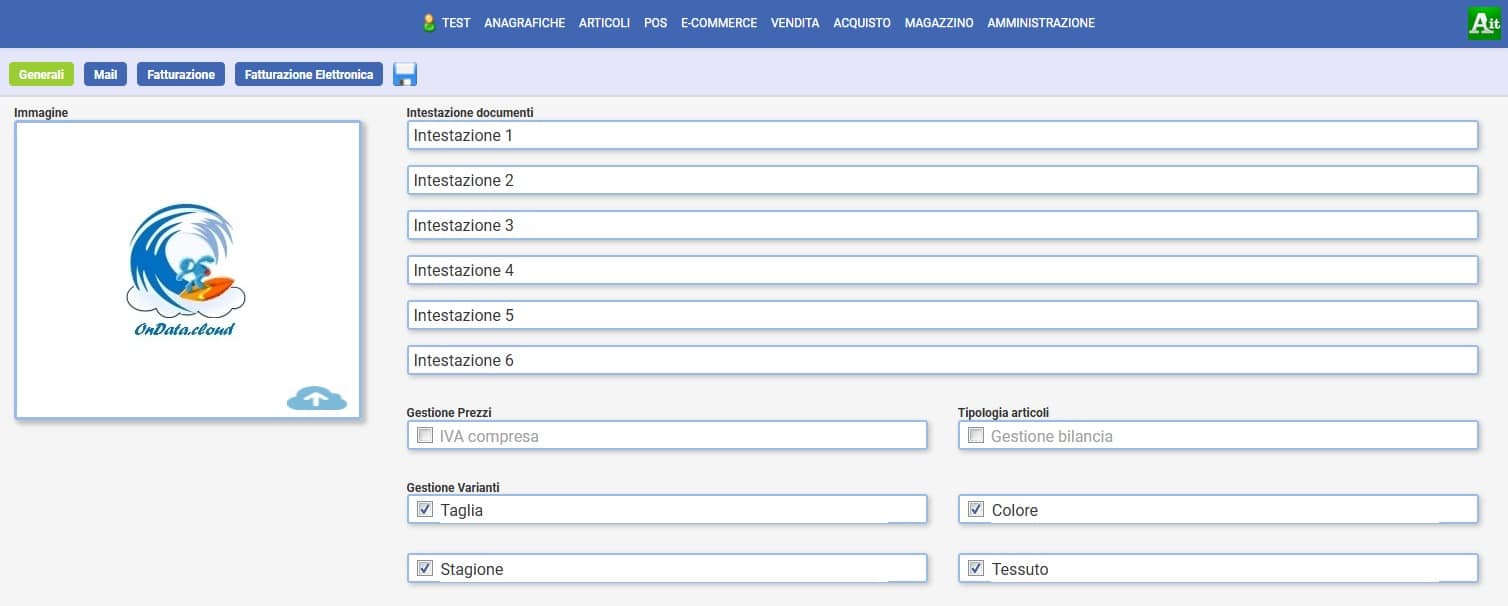Focus the Intestazione 4 text field
Viewport: 1508px width, 606px height.
coord(941,270)
